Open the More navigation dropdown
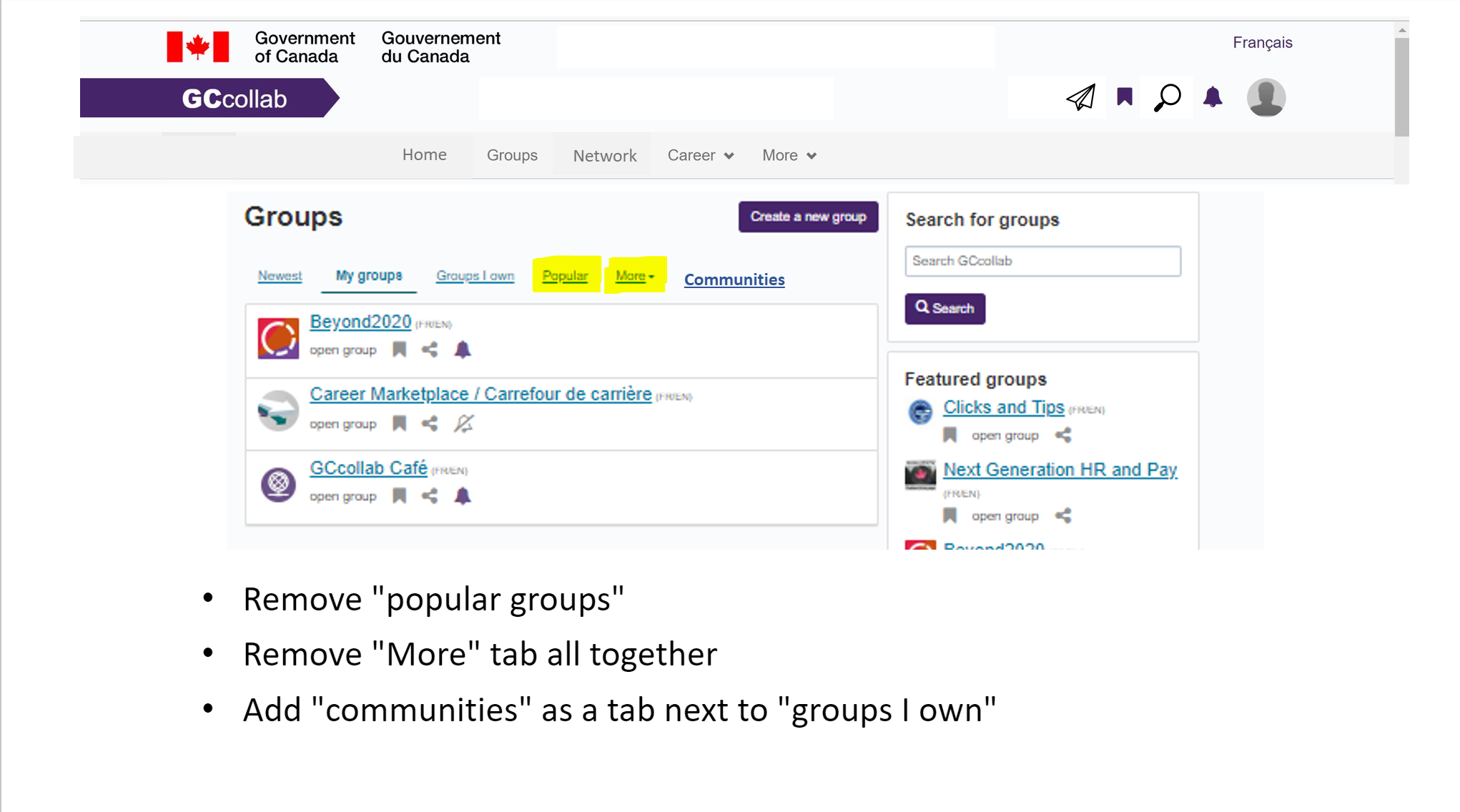The width and height of the screenshot is (1460, 812). (787, 155)
